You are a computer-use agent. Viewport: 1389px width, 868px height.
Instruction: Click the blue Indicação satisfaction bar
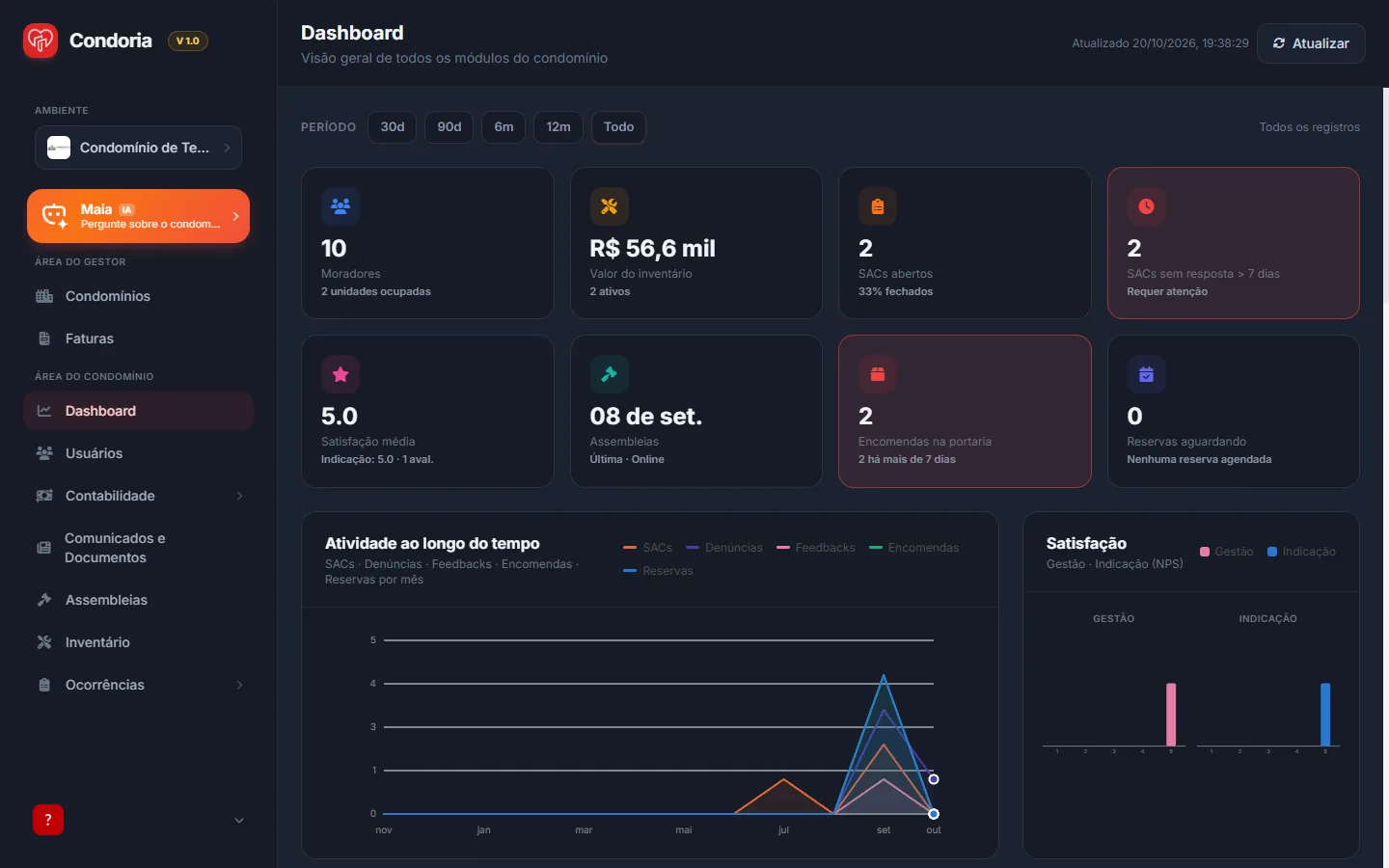click(x=1325, y=715)
